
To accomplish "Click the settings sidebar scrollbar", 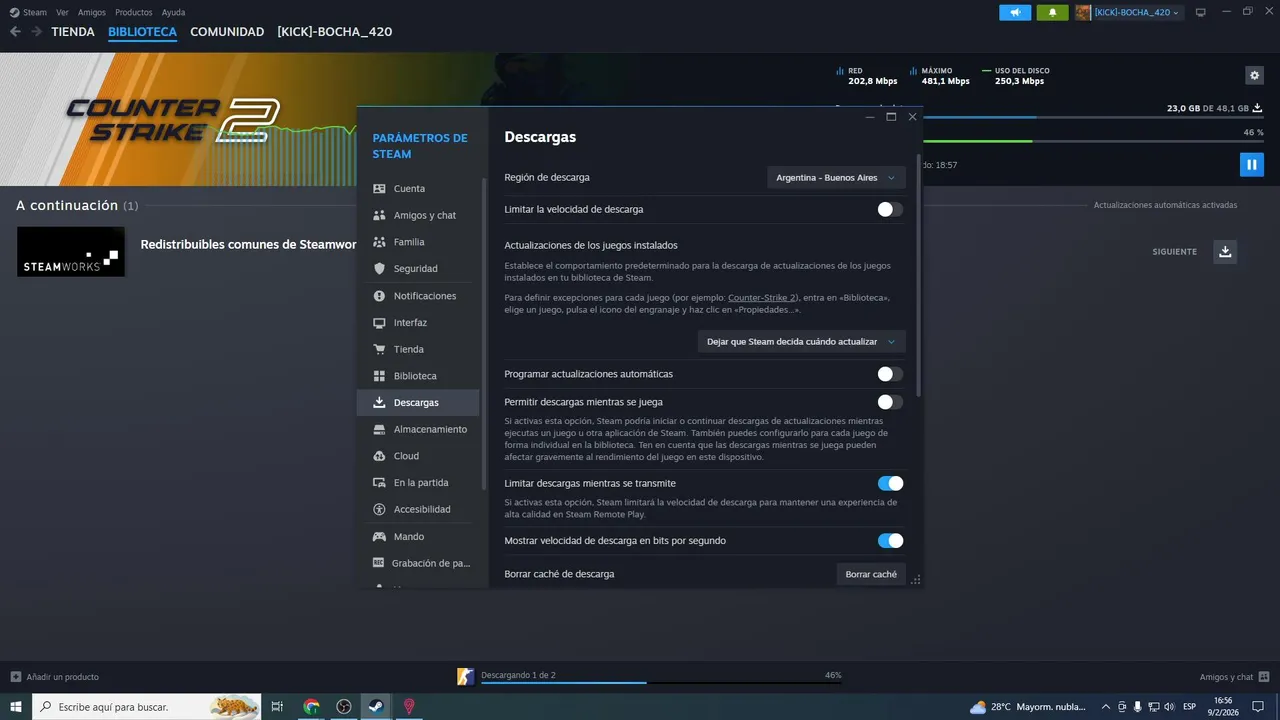I will (484, 333).
